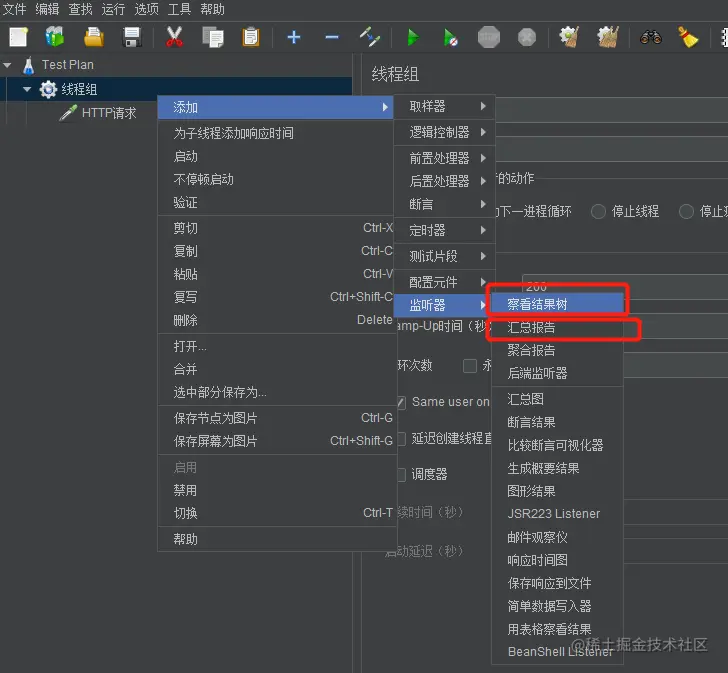Expand the 测试片段 submenu
The image size is (728, 673).
[444, 256]
